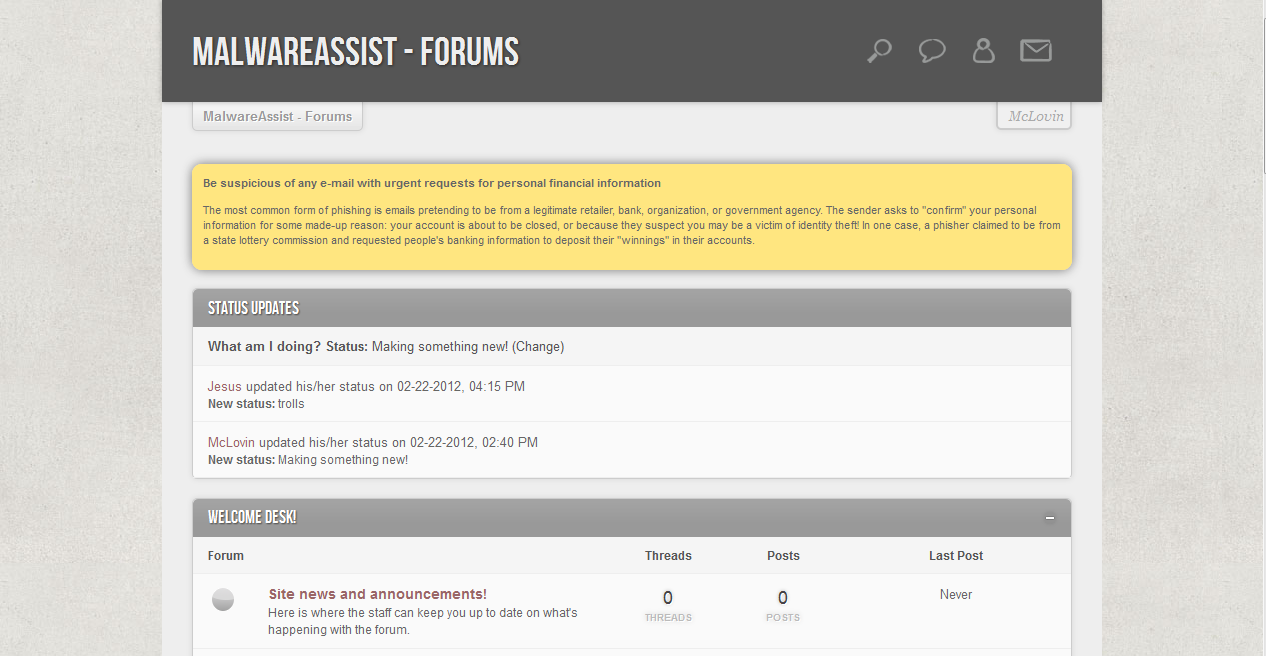Click the Threads column header

(668, 556)
